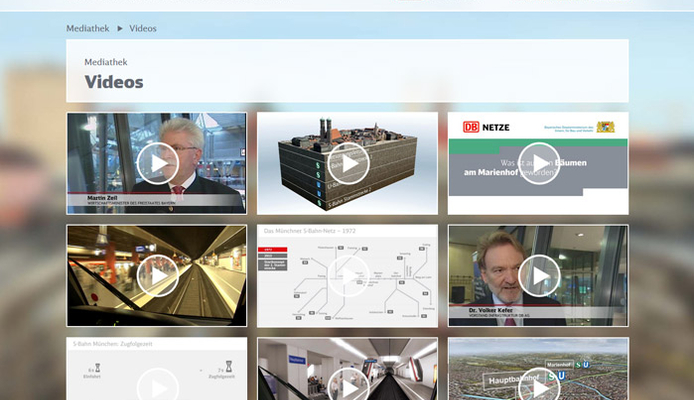Play the DB Netze Marienhof trees video
694x400 pixels.
538,163
